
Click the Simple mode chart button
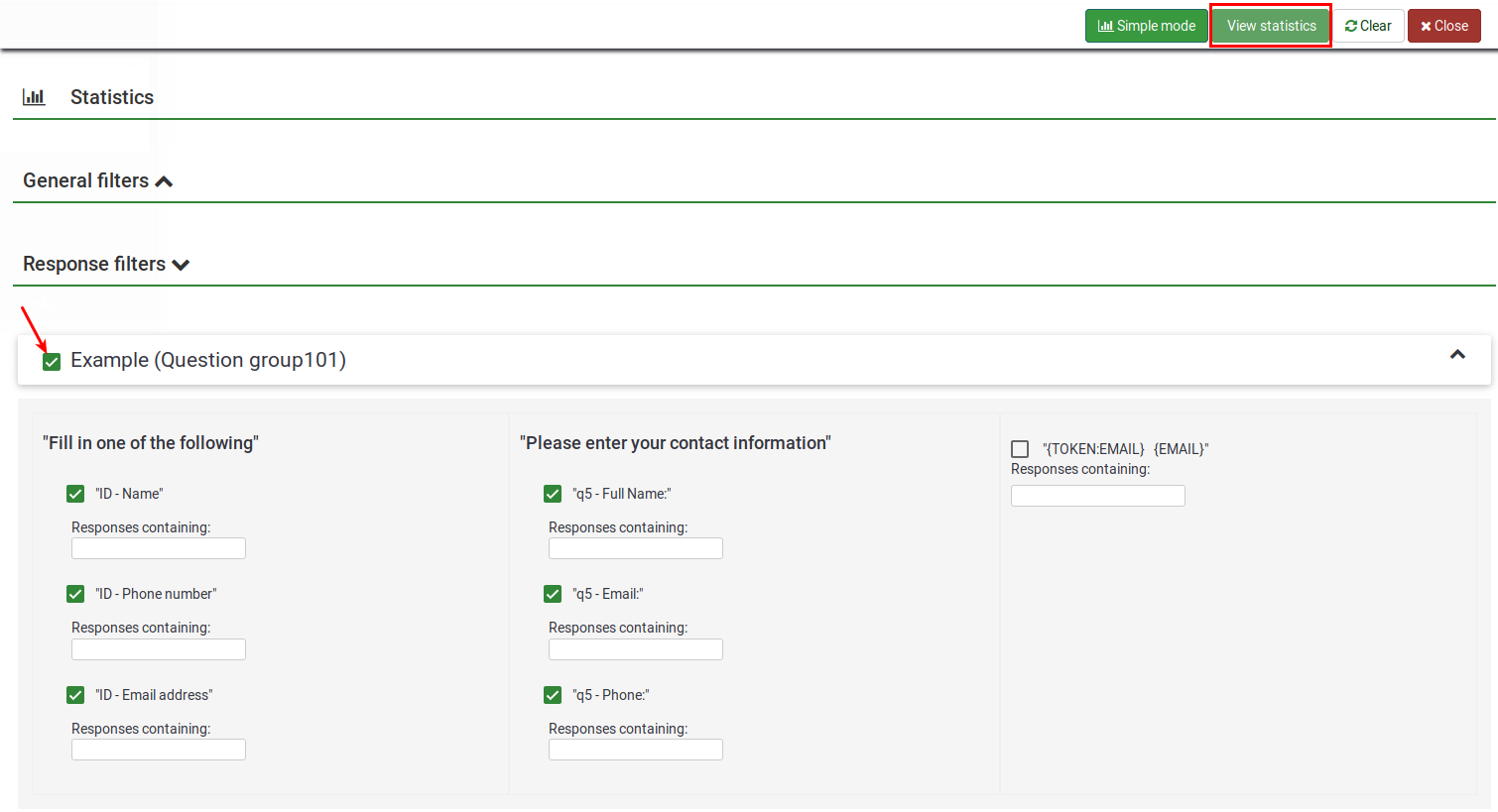pos(1146,26)
